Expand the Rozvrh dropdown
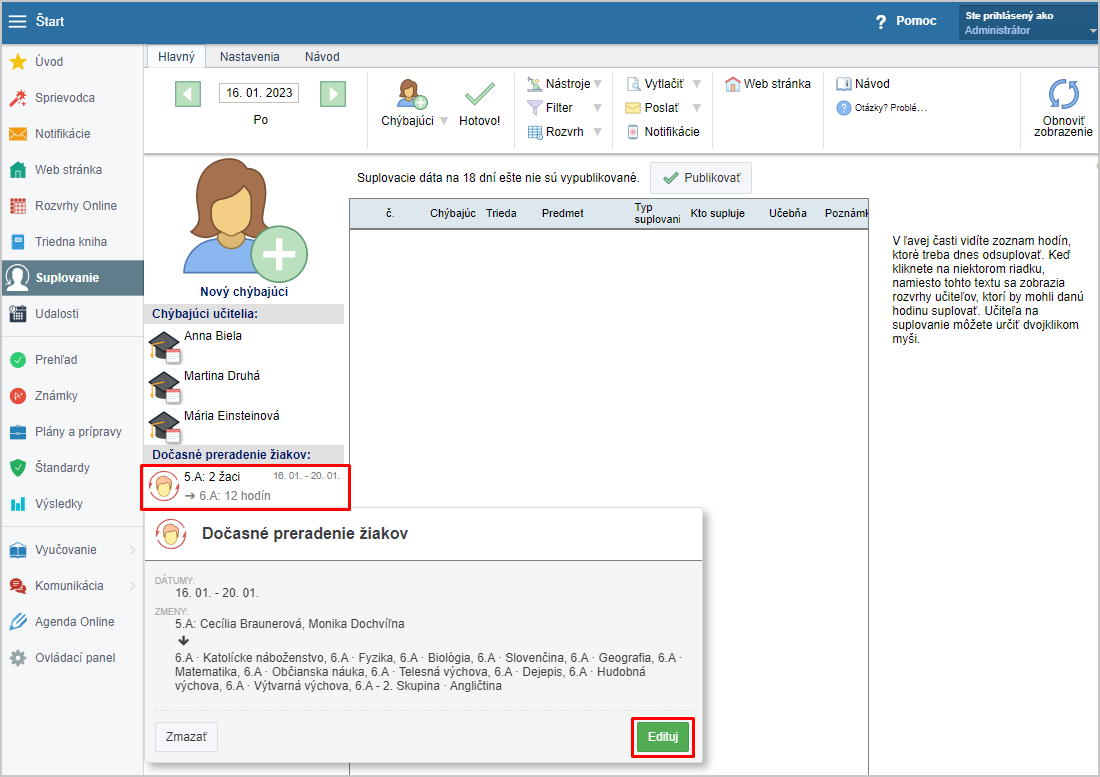This screenshot has height=777, width=1100. coord(598,132)
